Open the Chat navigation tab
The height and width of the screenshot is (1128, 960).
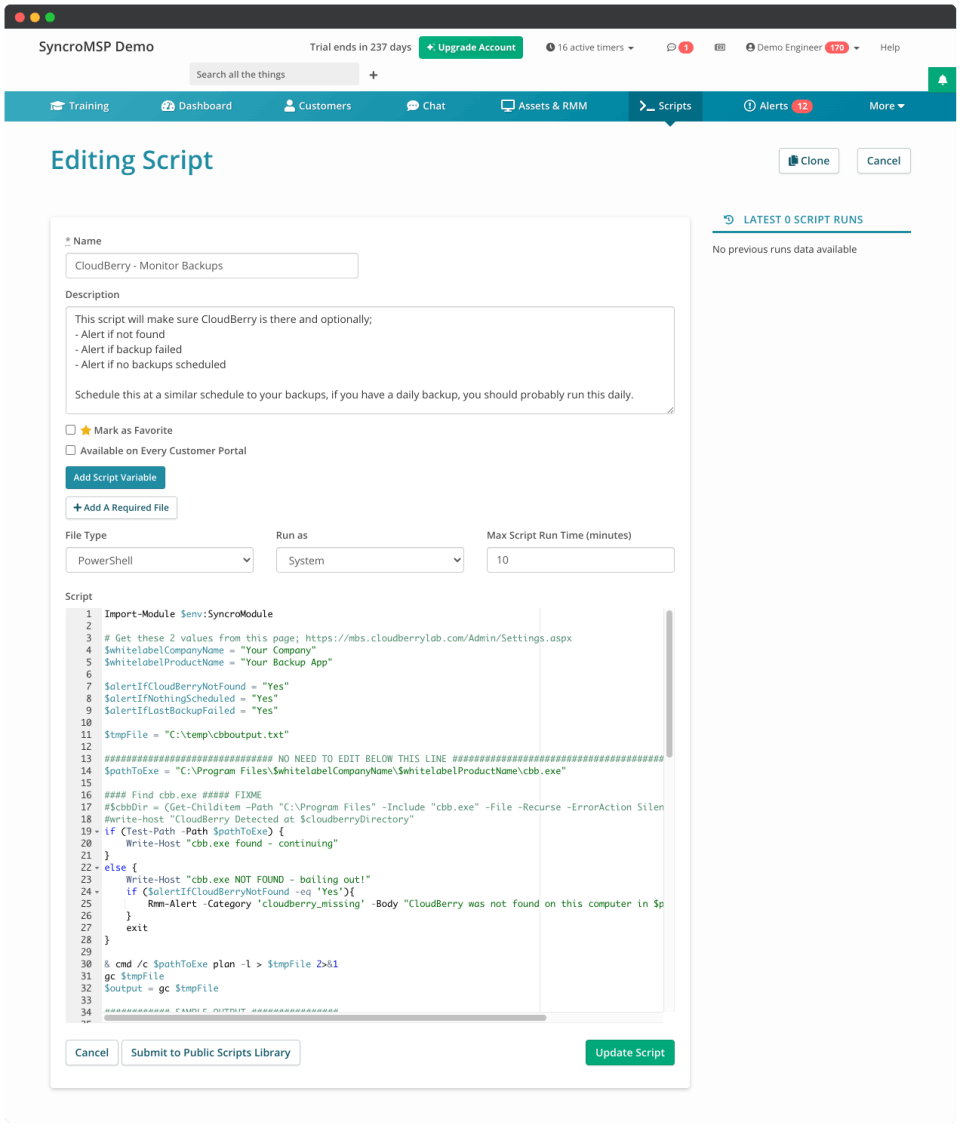[425, 106]
